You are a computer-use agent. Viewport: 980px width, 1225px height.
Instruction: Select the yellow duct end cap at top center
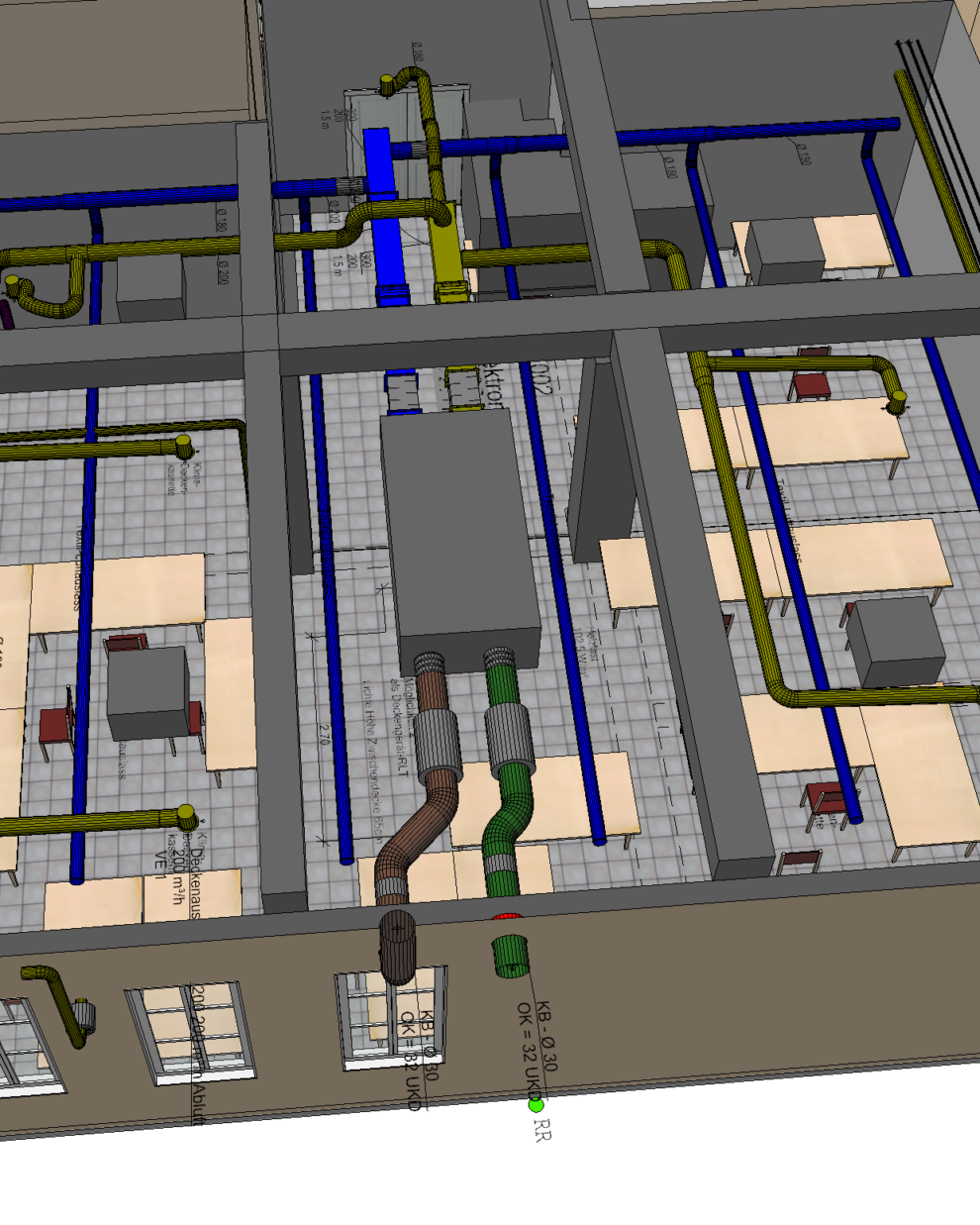pos(385,85)
